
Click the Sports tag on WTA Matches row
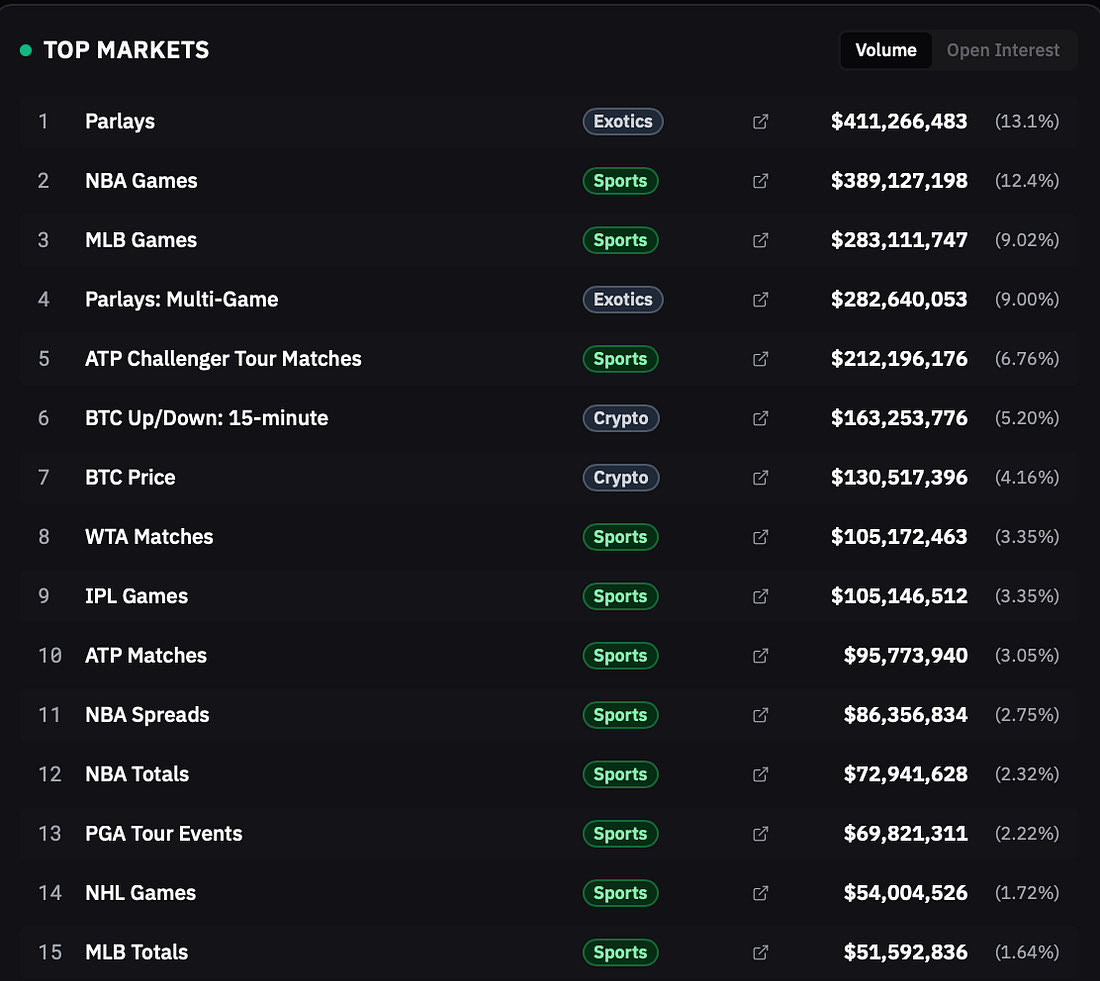tap(620, 537)
